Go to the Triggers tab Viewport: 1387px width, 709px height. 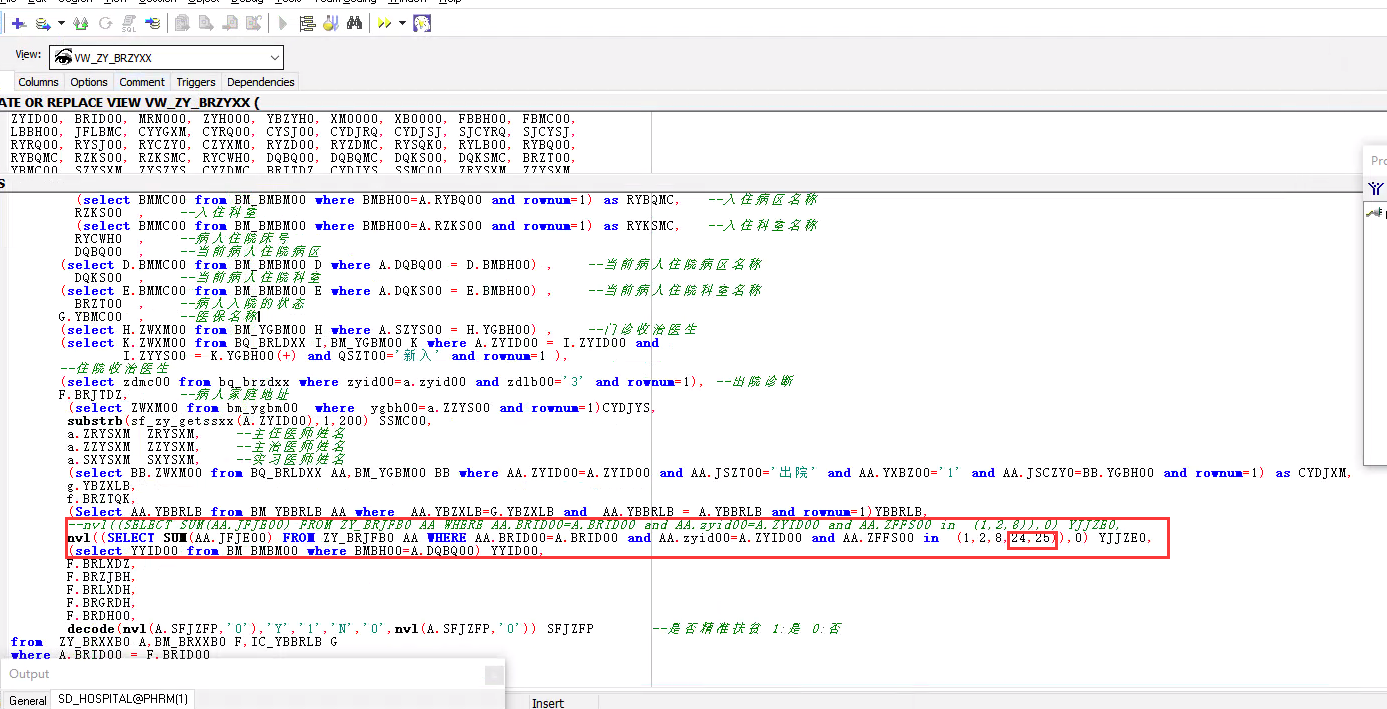(196, 82)
